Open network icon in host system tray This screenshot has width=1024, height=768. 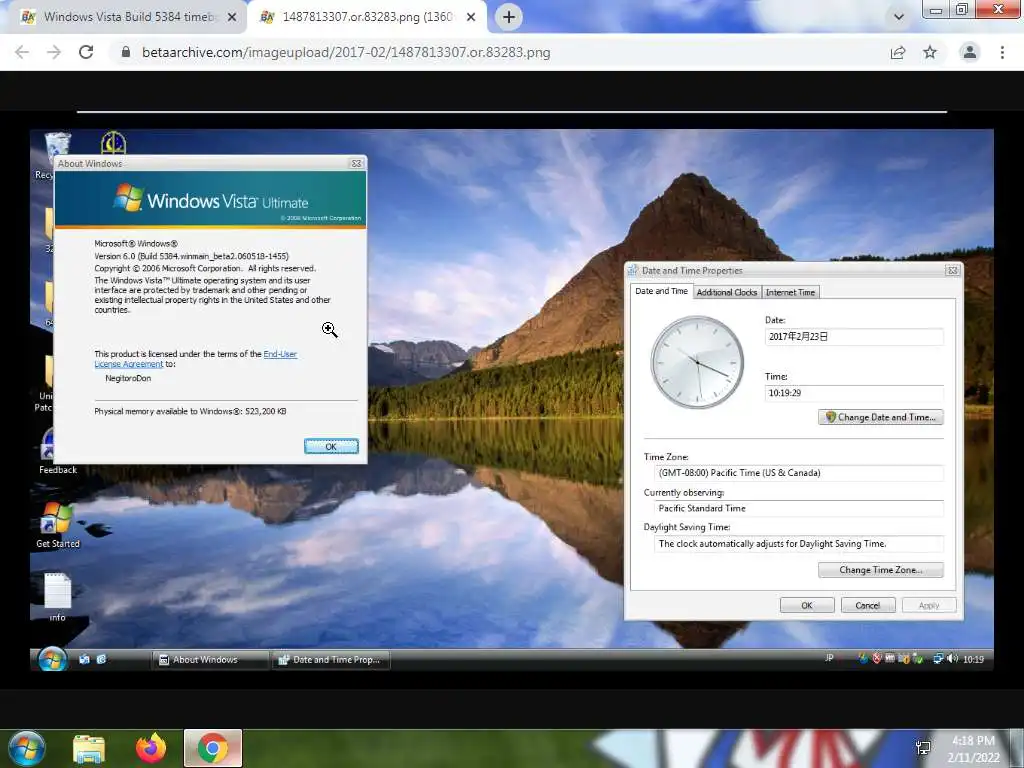(x=923, y=748)
